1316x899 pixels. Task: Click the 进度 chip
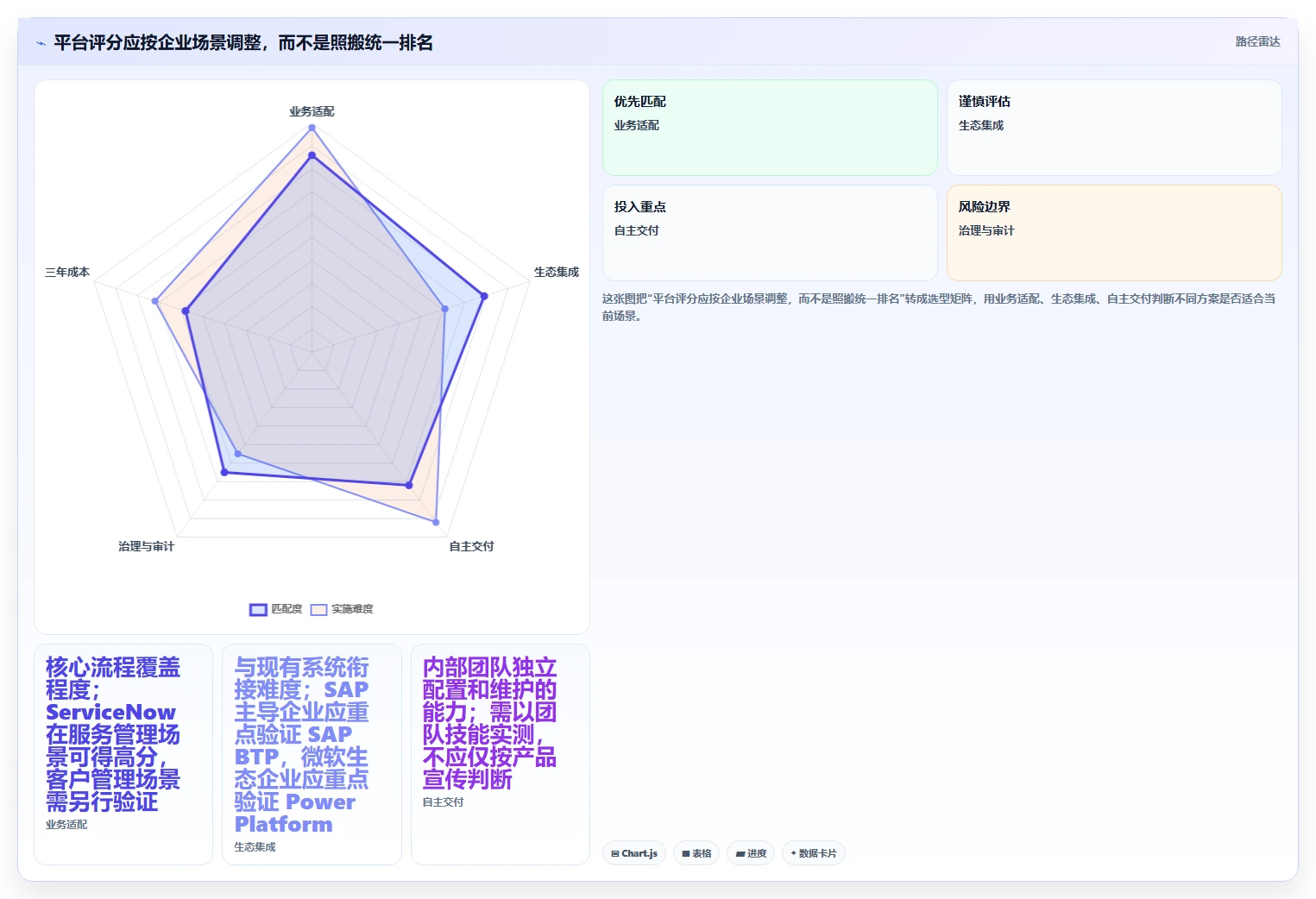751,853
